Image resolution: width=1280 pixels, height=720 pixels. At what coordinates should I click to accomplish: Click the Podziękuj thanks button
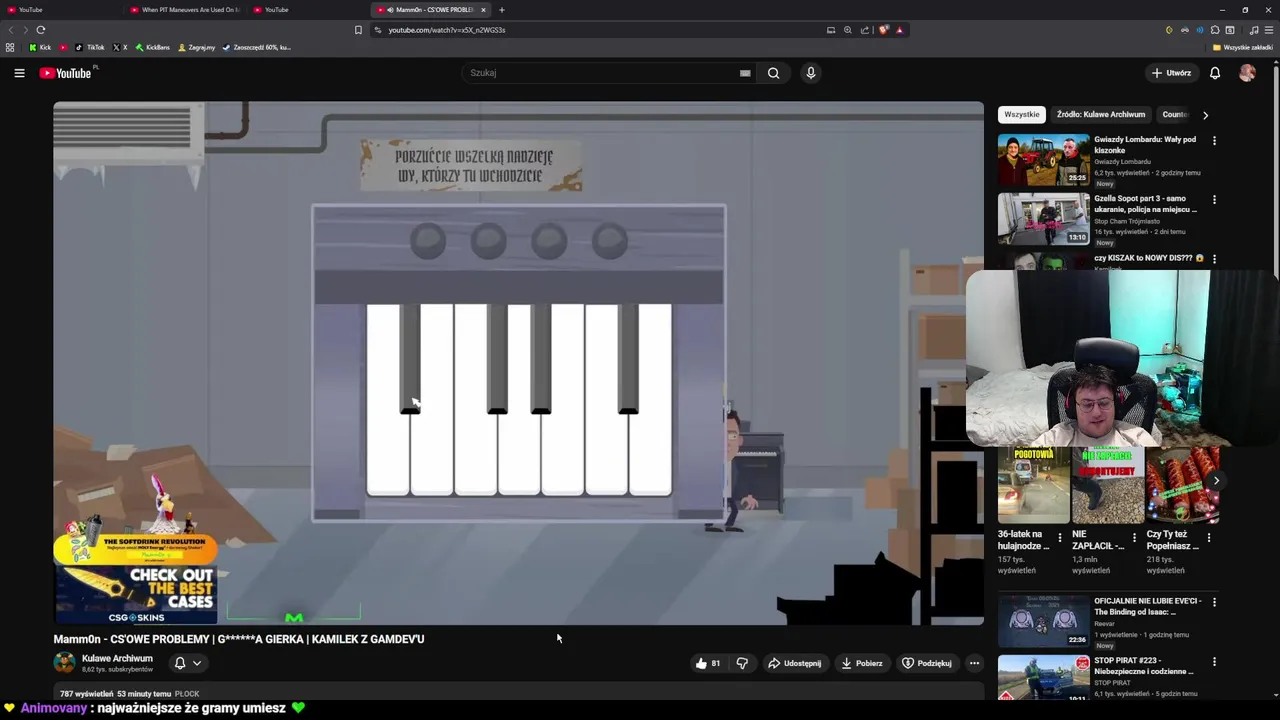click(927, 663)
